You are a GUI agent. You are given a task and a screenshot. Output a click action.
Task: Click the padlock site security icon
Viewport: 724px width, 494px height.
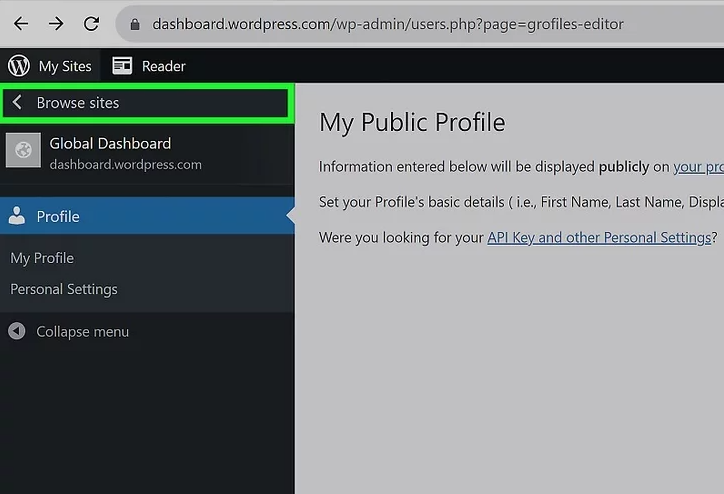[x=135, y=24]
